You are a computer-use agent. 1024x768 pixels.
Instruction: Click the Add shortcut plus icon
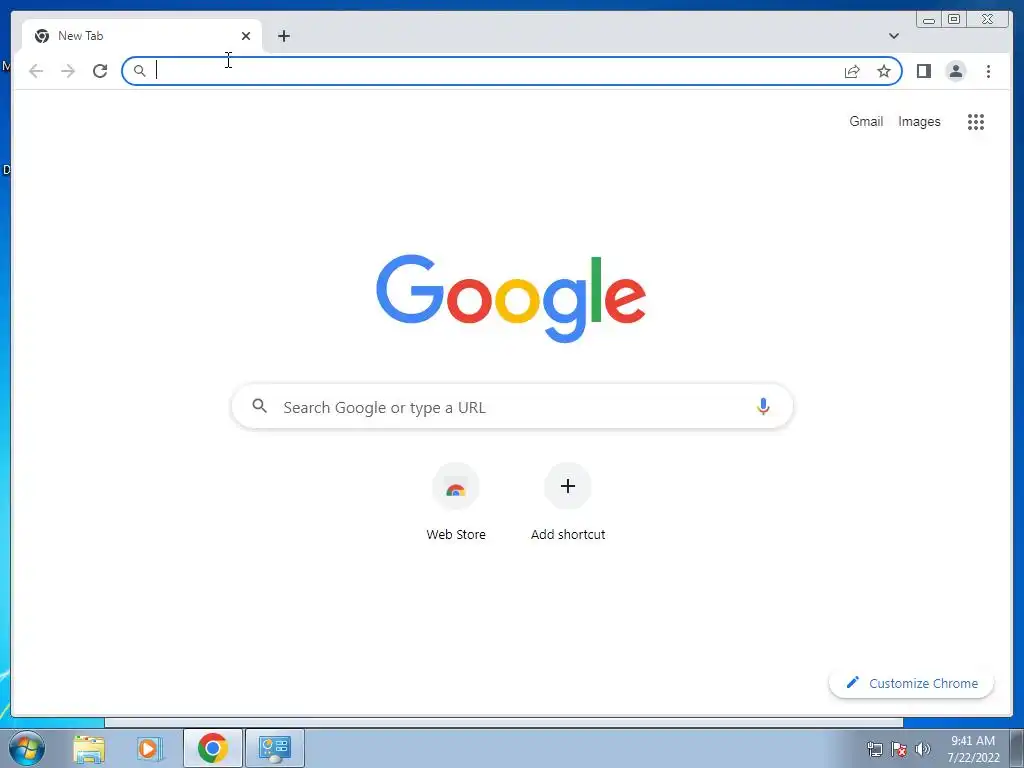tap(568, 486)
